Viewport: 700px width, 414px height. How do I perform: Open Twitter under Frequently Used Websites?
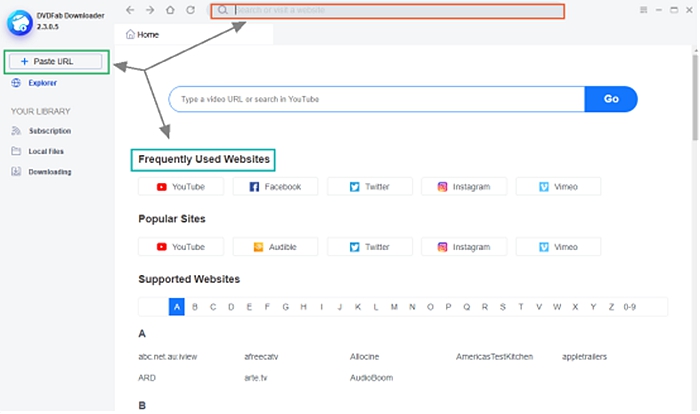tap(370, 187)
